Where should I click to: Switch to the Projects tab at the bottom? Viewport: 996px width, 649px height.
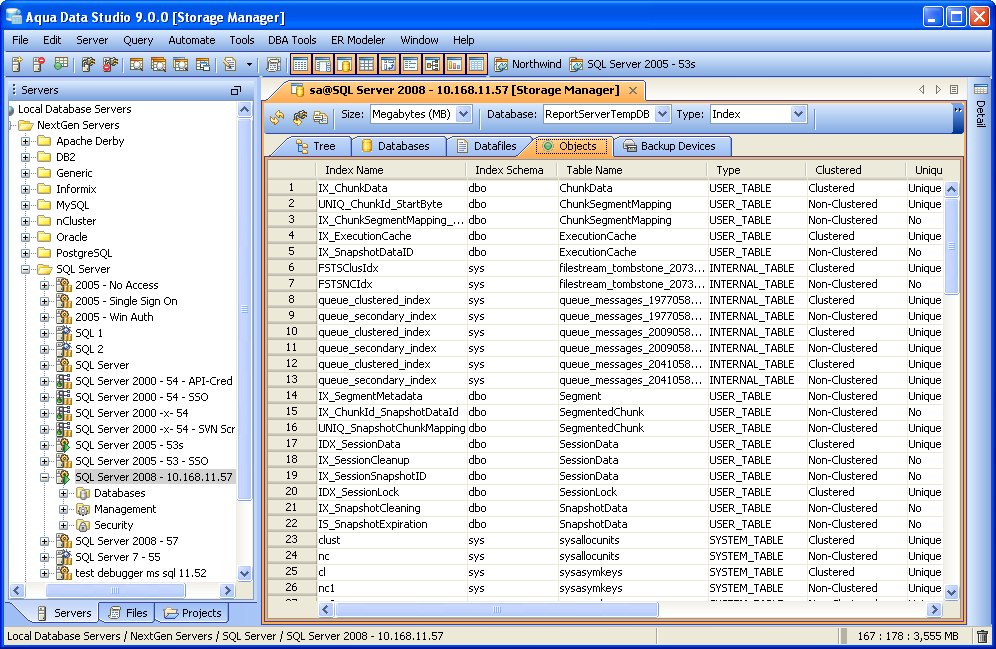pos(193,613)
